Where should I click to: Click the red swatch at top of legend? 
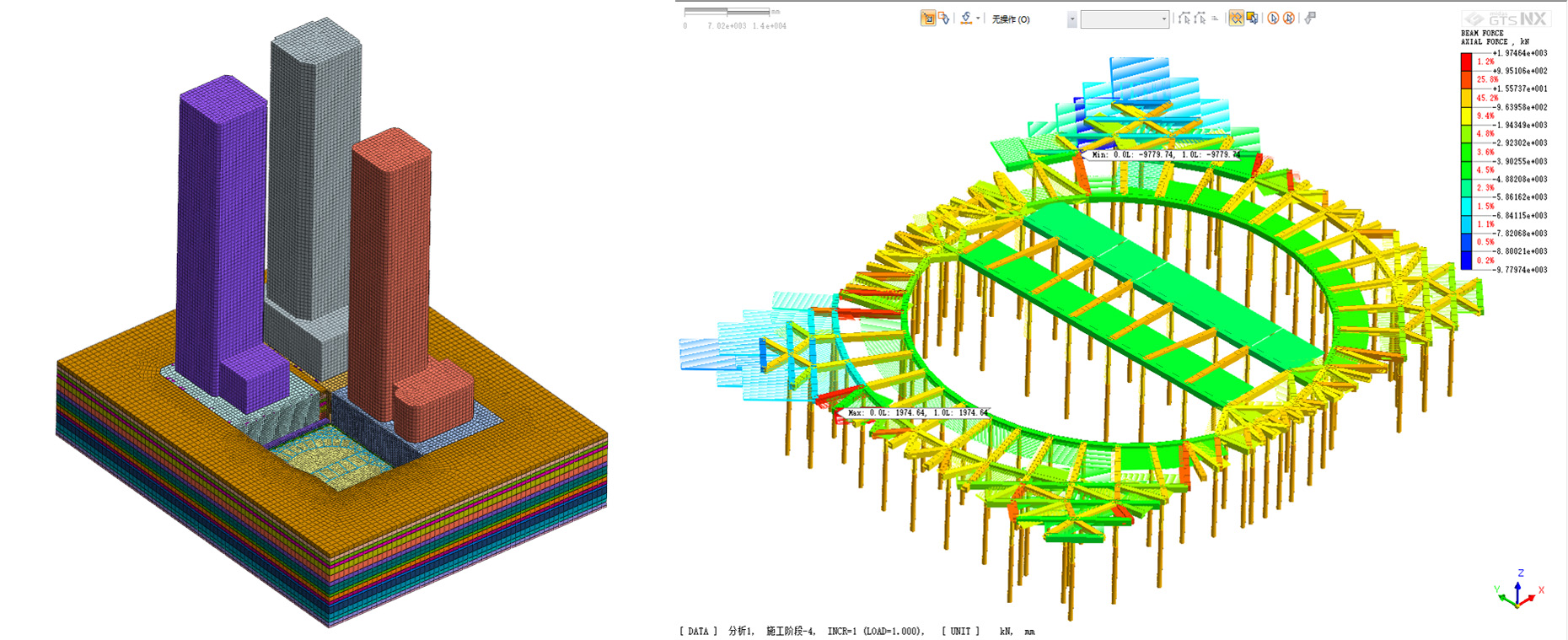(1466, 62)
